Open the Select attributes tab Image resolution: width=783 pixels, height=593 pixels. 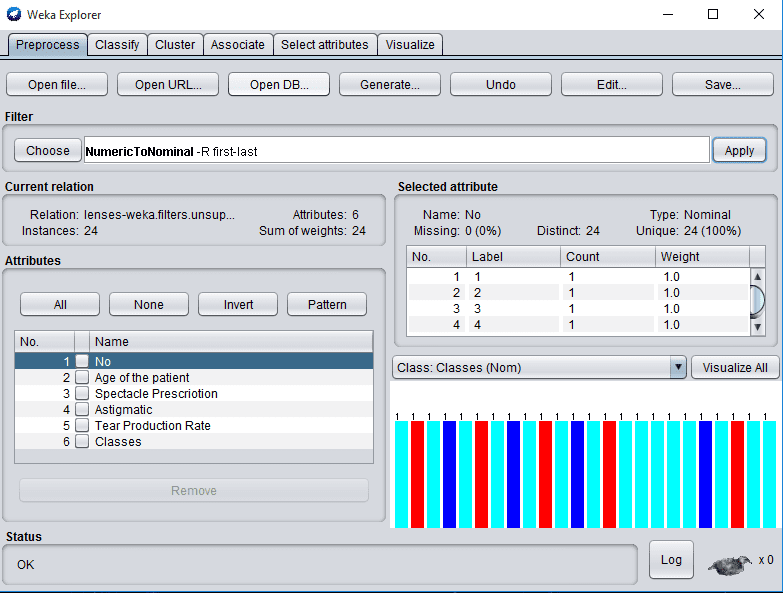(325, 44)
